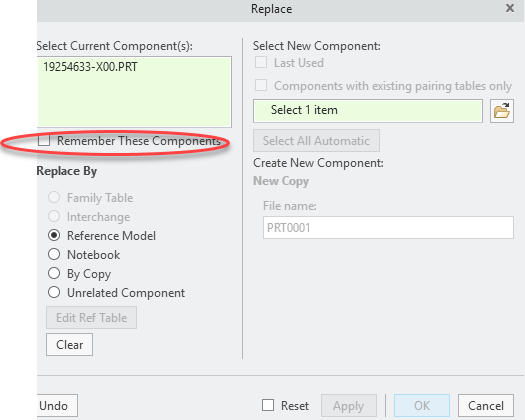Screen dimensions: 525x420
Task: Click the Clear button
Action: tap(69, 345)
